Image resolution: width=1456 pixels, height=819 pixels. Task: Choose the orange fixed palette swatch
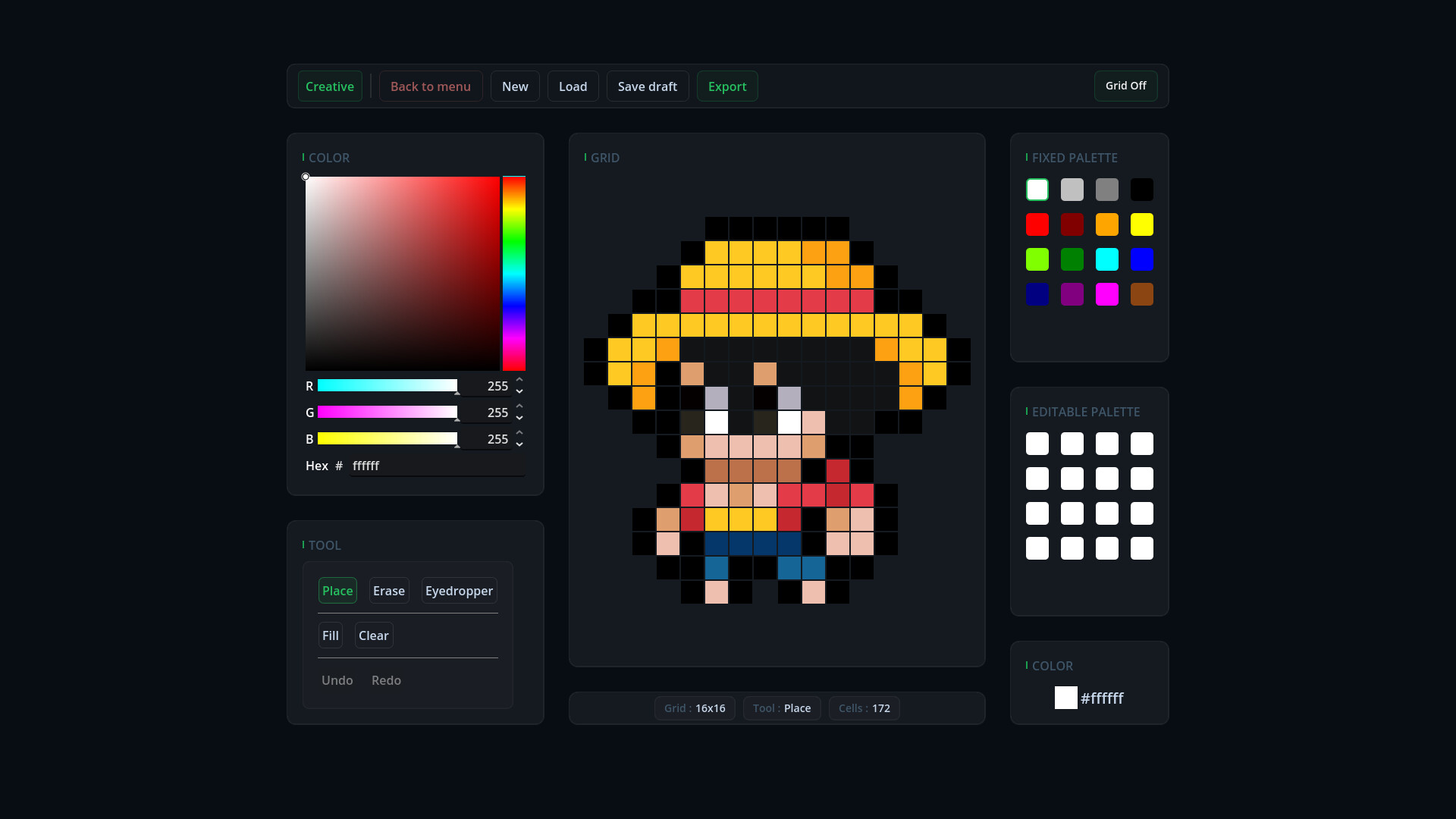[1106, 224]
